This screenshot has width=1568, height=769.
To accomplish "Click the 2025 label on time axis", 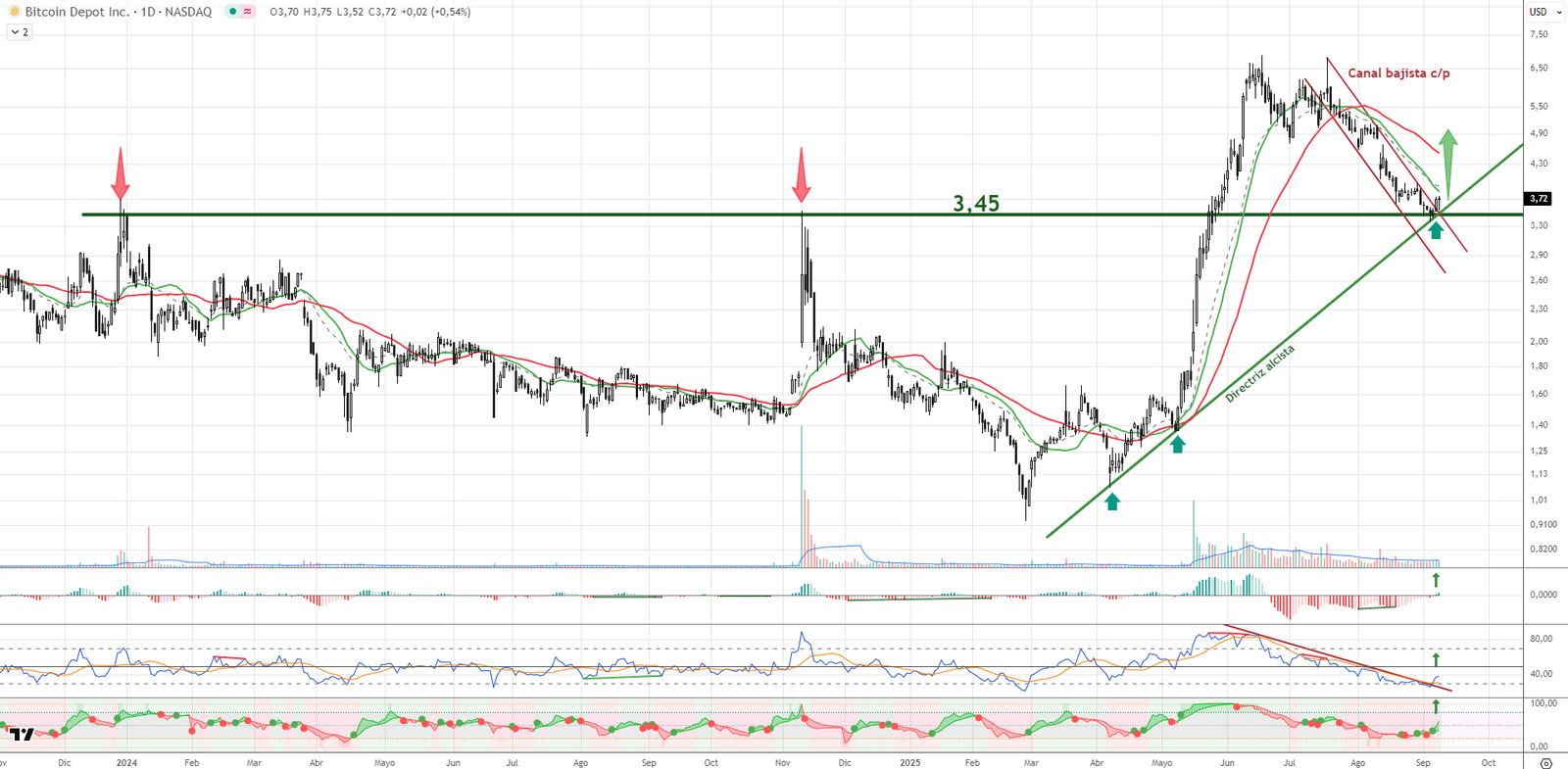I will point(910,762).
